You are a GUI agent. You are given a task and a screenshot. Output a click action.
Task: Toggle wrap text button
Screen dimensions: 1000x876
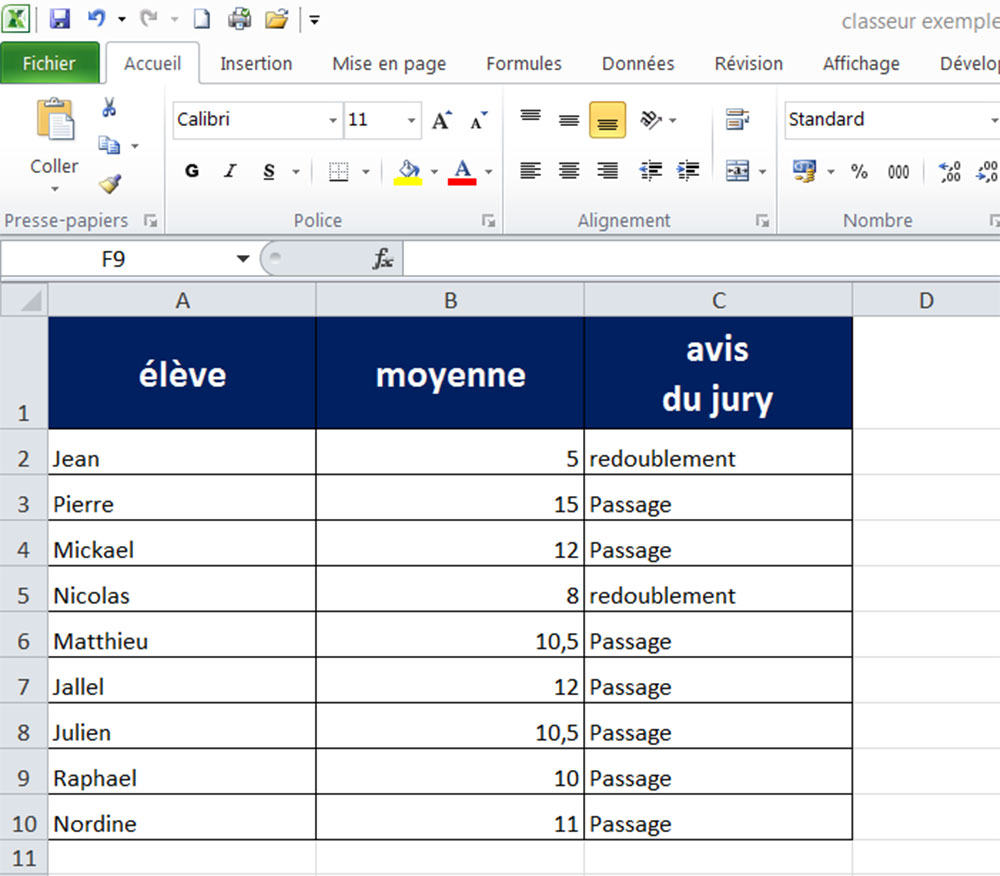pos(737,119)
